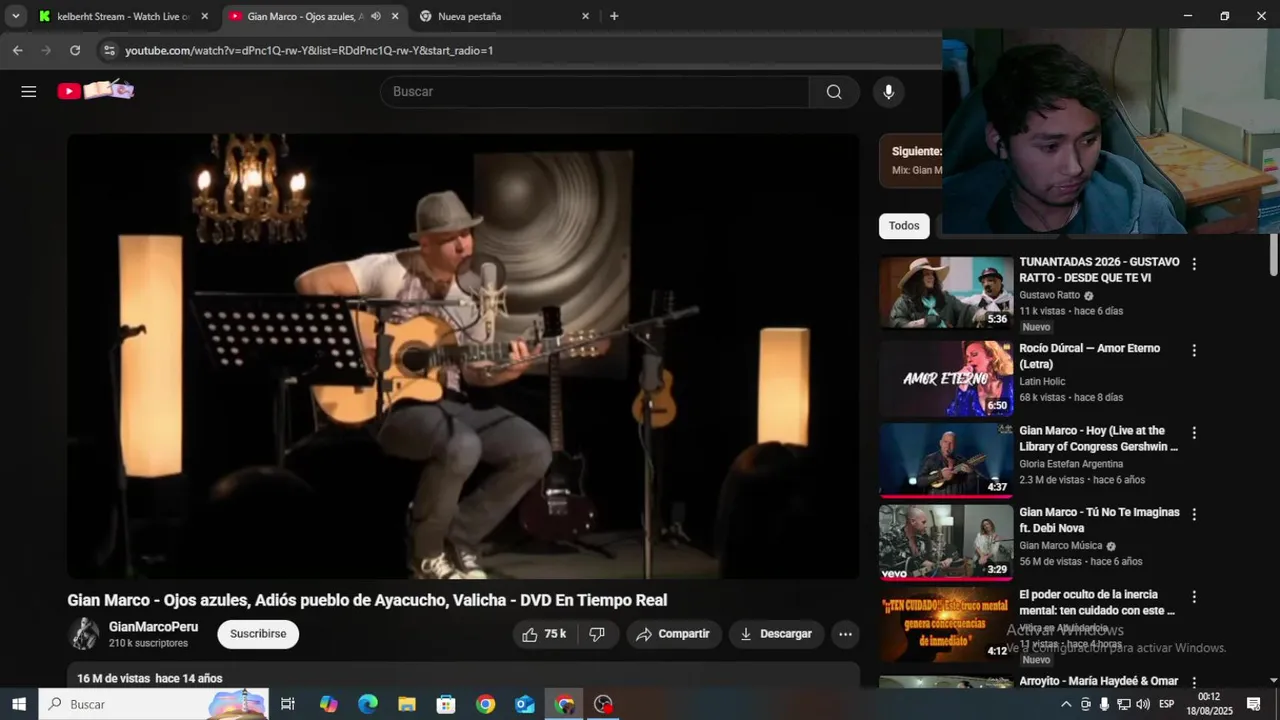This screenshot has height=720, width=1280.
Task: Open a new tab with the plus button
Action: click(614, 16)
